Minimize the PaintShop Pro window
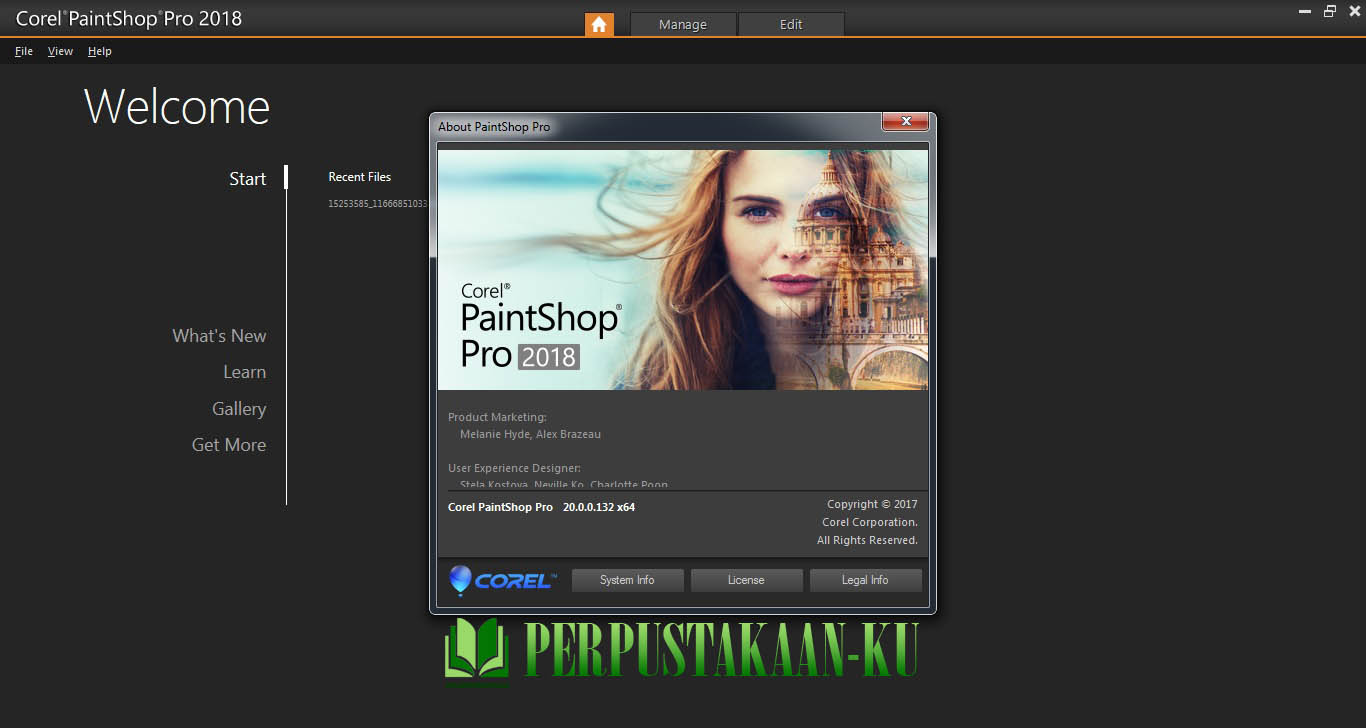The image size is (1366, 728). click(1305, 11)
